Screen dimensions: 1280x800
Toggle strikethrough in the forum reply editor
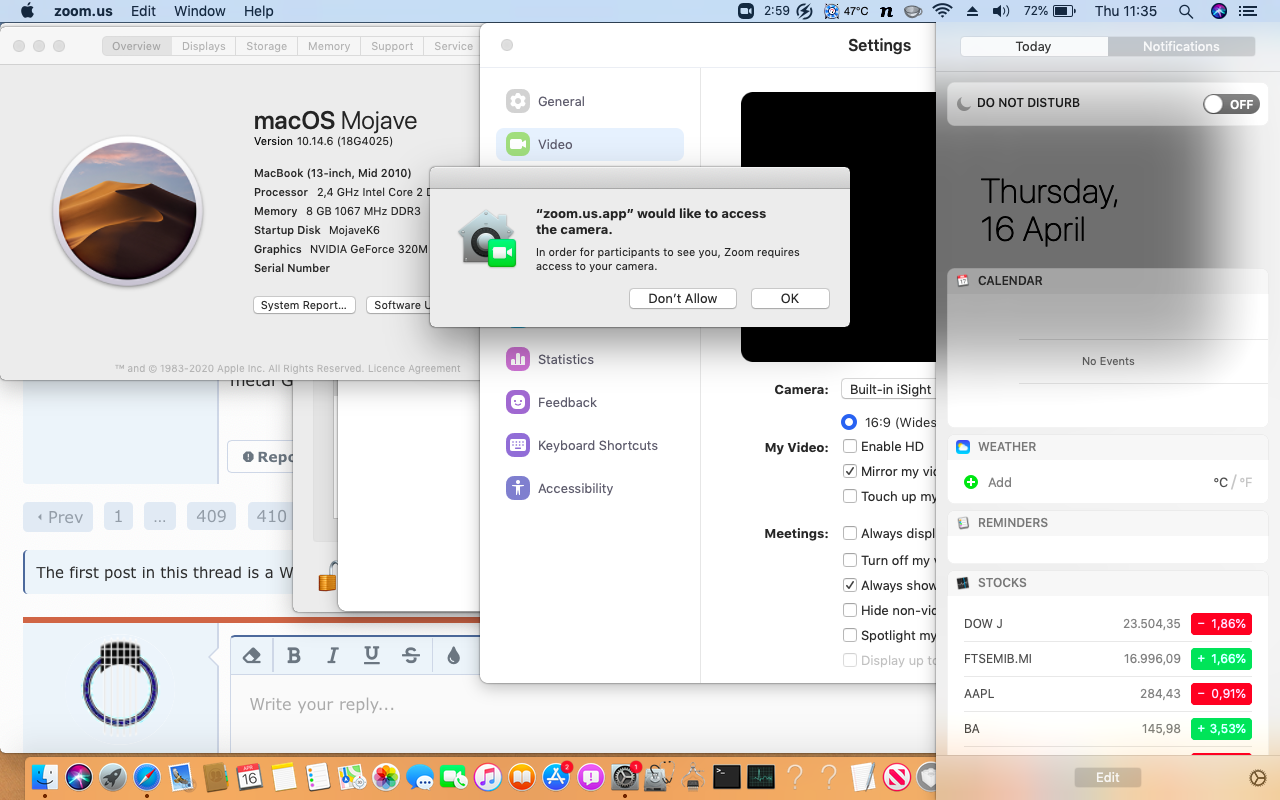click(x=410, y=655)
